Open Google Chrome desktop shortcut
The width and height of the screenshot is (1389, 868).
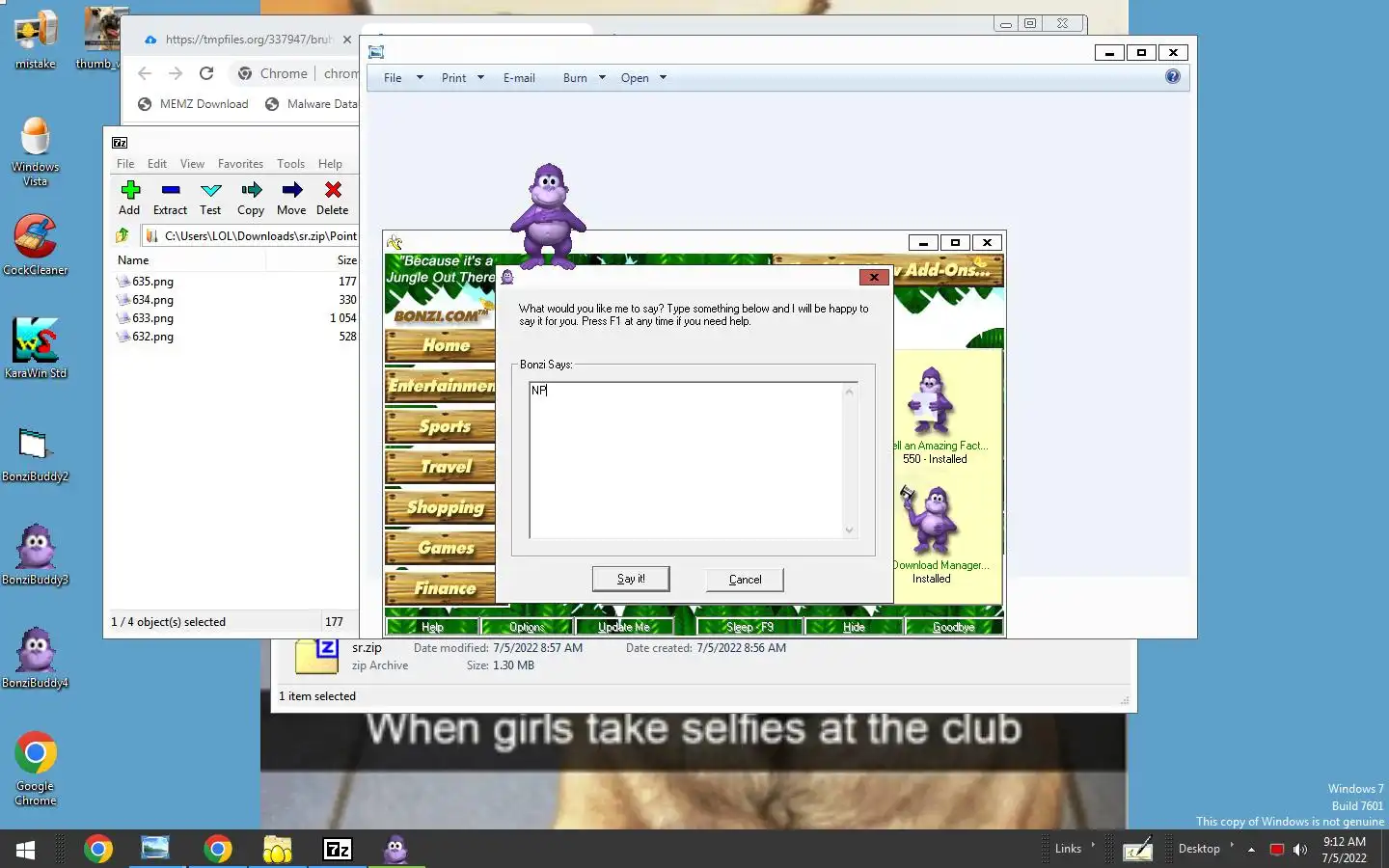pos(36,769)
